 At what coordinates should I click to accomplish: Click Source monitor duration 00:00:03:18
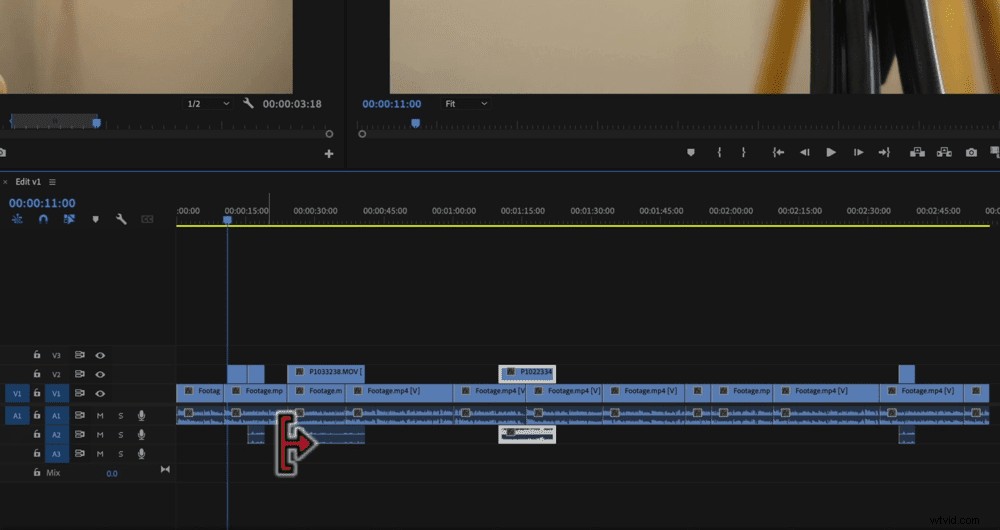tap(292, 103)
